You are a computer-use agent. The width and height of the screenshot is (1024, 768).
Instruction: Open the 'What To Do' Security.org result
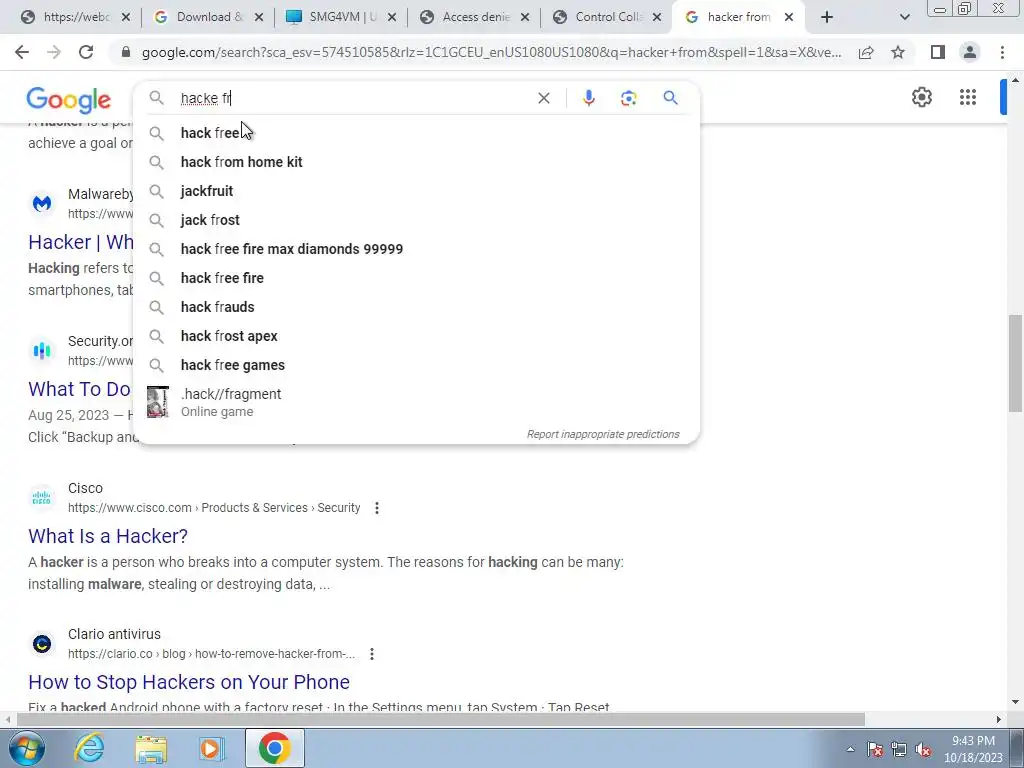coord(80,389)
